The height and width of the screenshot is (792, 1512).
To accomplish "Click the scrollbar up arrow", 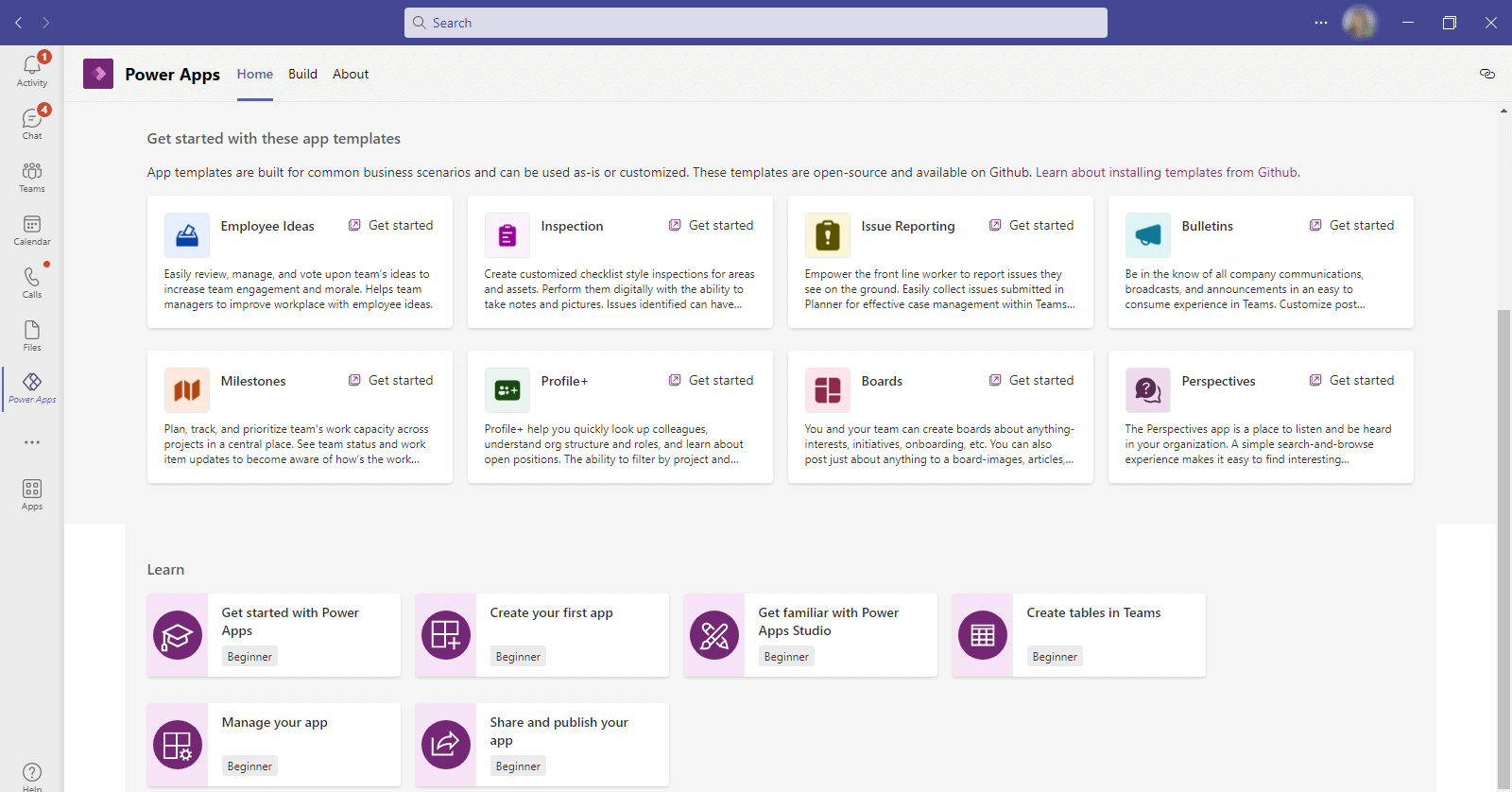I will pyautogui.click(x=1503, y=111).
